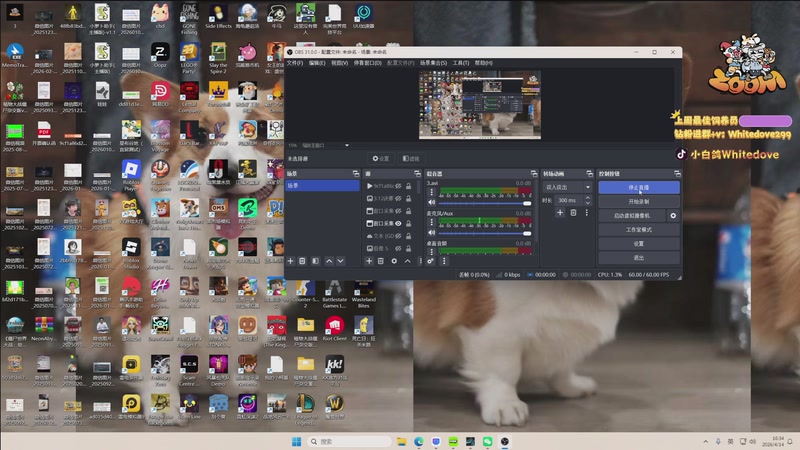Mute the 3.avi audio speaker icon
The image size is (800, 450).
click(x=431, y=203)
